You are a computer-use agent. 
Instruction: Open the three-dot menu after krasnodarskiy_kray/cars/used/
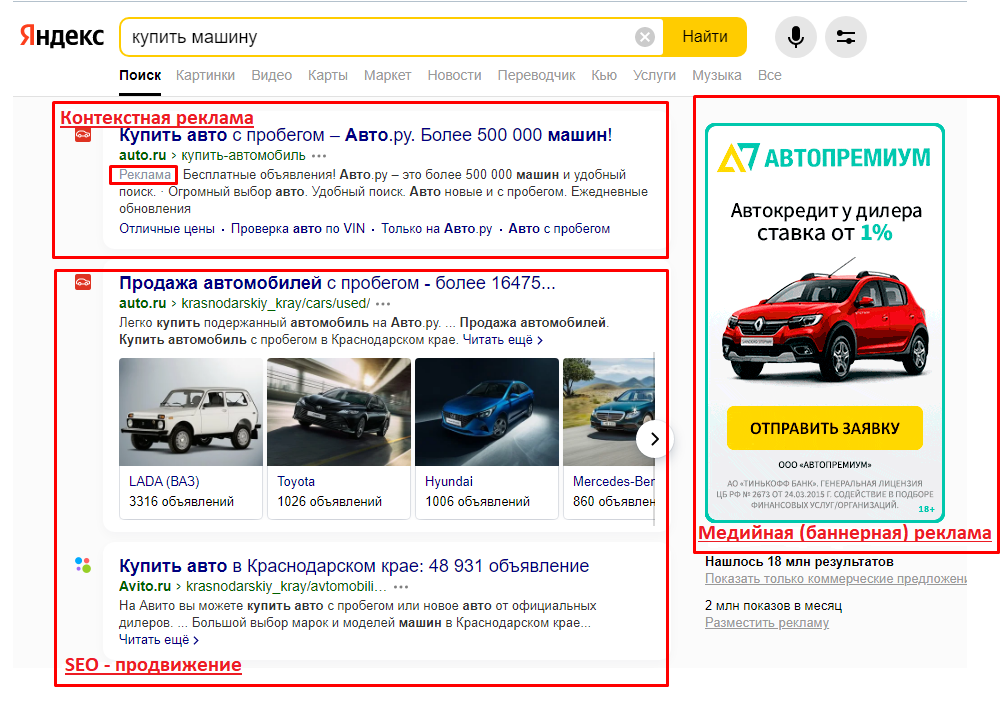click(383, 304)
